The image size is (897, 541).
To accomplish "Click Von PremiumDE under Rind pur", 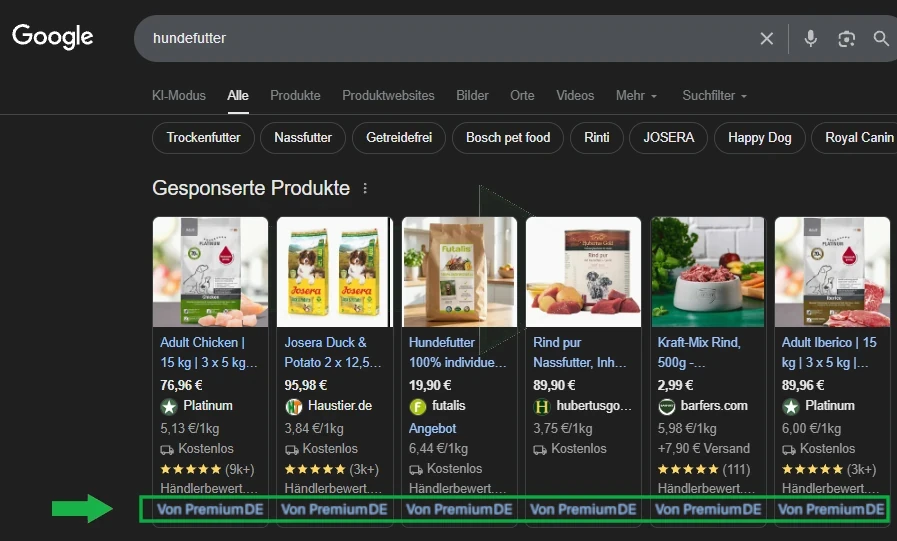I will pyautogui.click(x=583, y=510).
